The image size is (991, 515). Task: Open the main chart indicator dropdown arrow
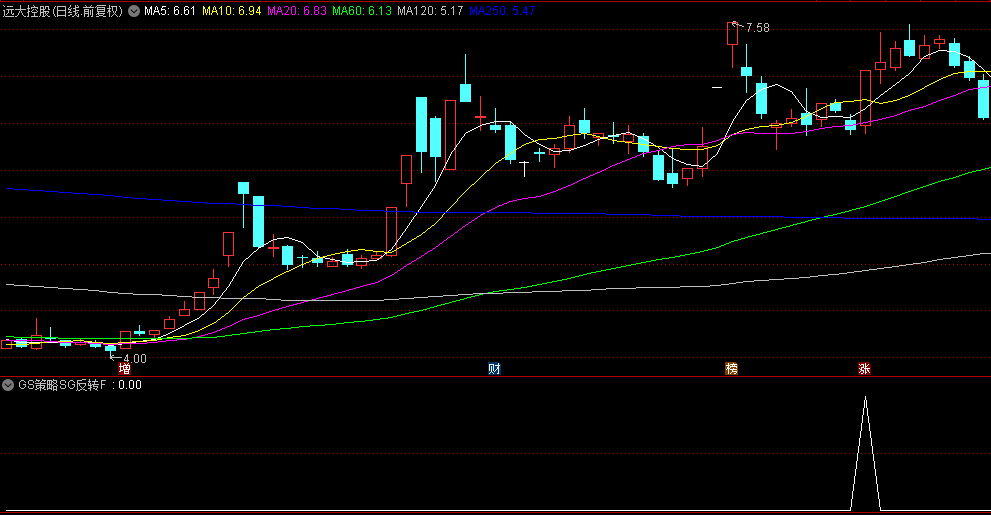click(134, 11)
